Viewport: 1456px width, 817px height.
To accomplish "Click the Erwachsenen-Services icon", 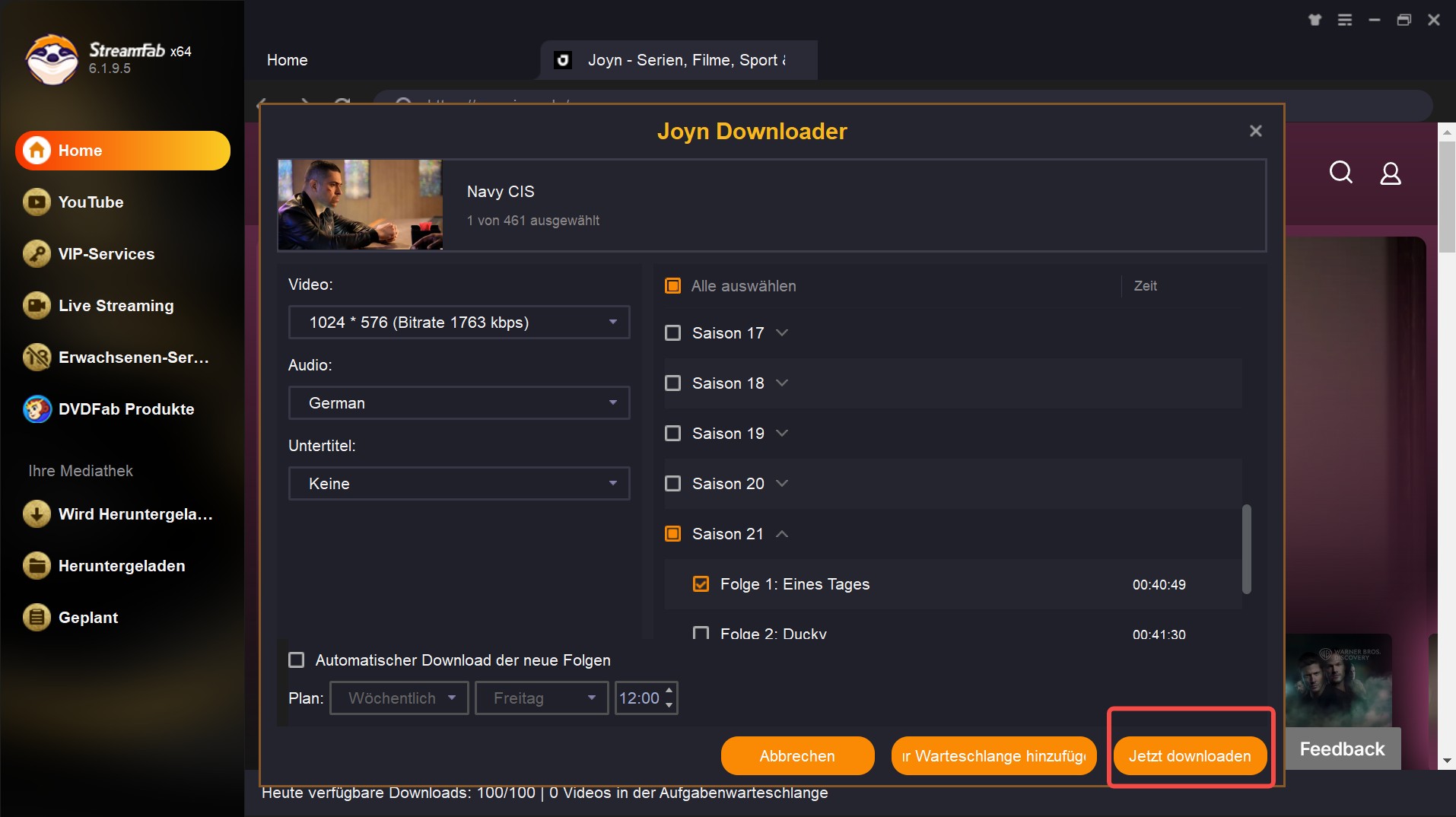I will point(37,358).
